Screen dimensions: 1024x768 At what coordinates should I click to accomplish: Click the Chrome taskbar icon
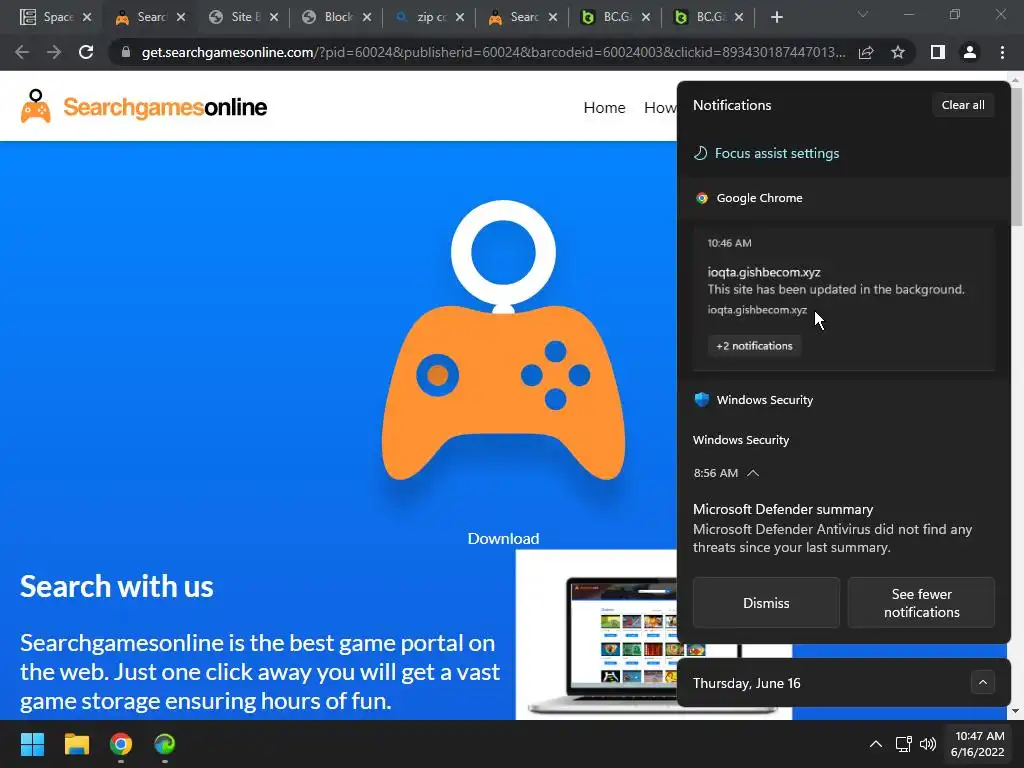coord(121,744)
